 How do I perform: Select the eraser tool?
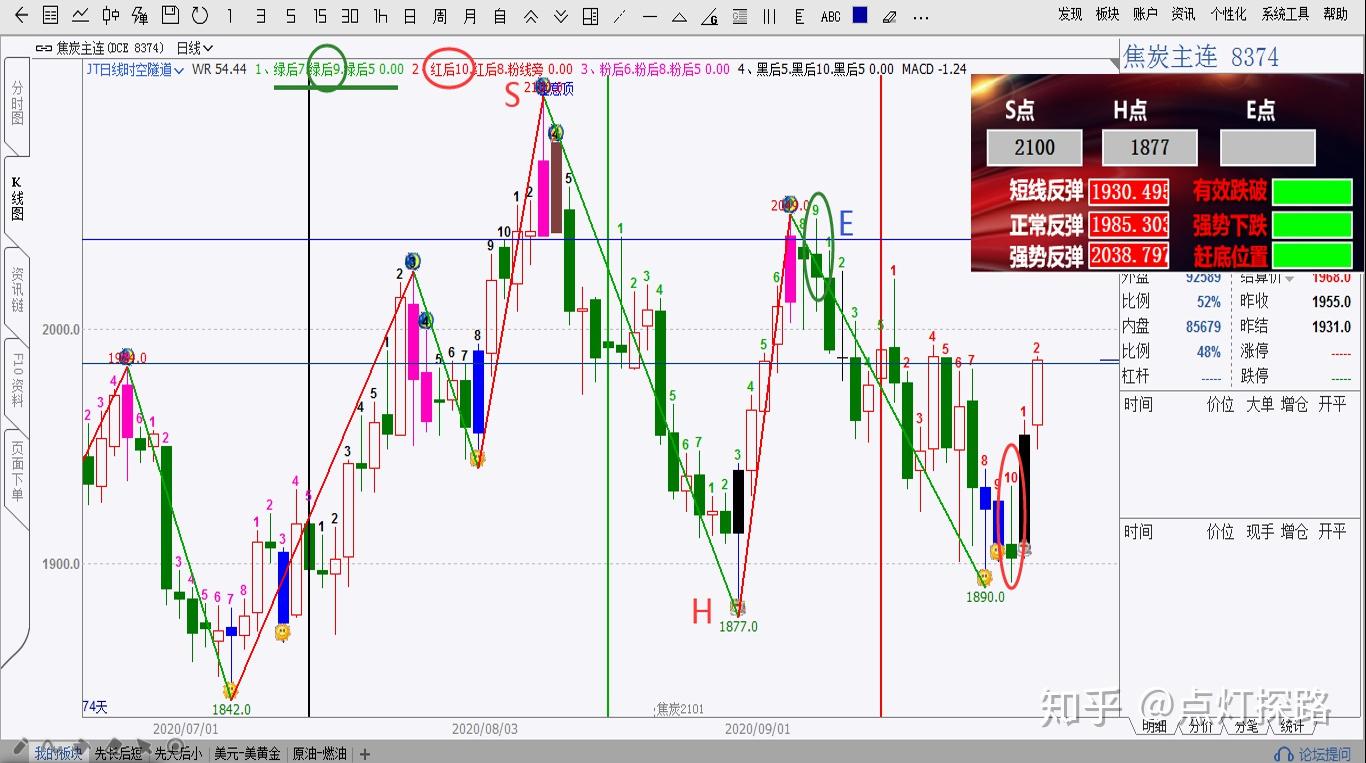[890, 15]
